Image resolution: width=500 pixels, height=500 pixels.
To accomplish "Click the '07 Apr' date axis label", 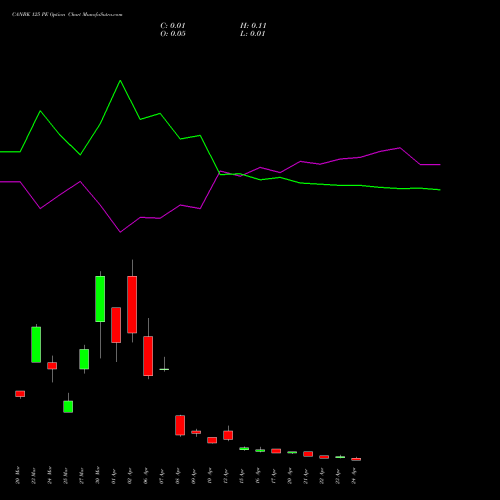I will coord(162,475).
